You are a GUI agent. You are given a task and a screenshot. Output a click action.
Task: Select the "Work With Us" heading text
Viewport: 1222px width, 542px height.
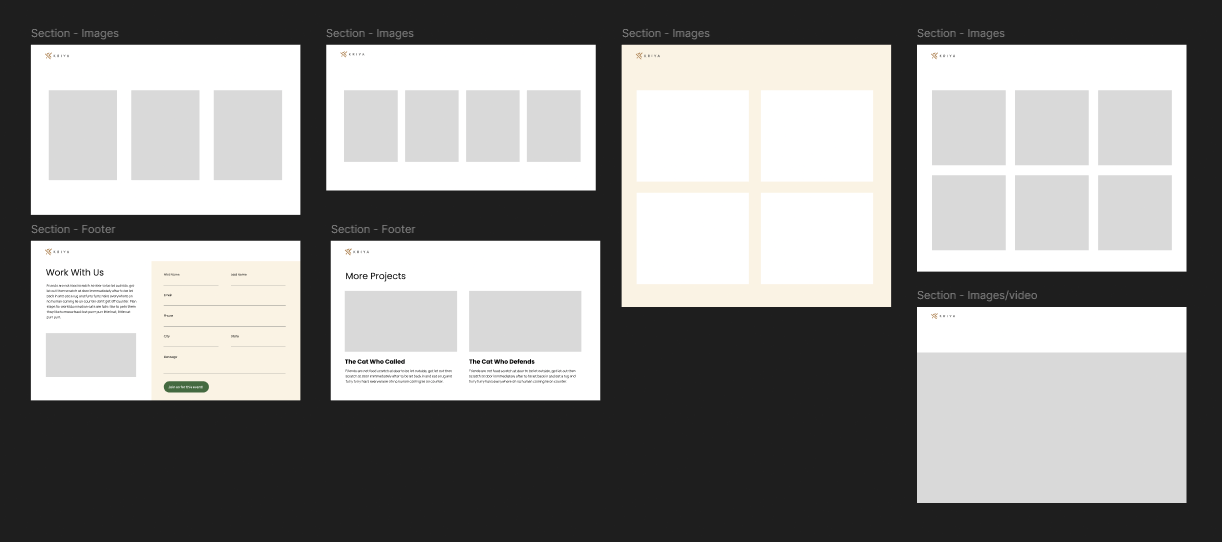[x=75, y=272]
